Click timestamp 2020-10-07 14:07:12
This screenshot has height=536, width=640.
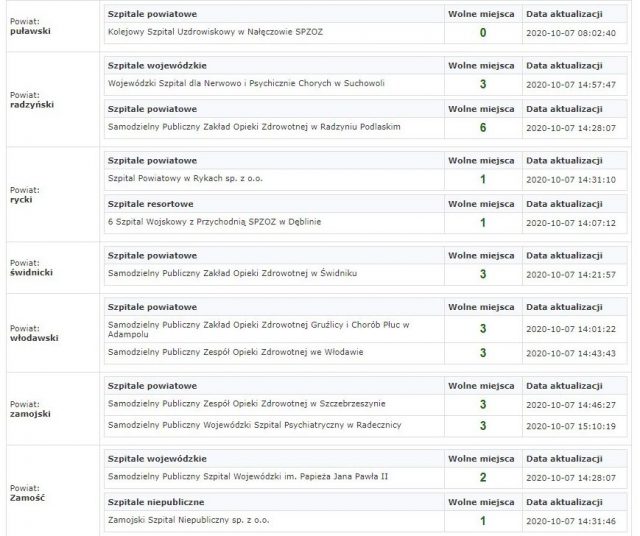(571, 223)
